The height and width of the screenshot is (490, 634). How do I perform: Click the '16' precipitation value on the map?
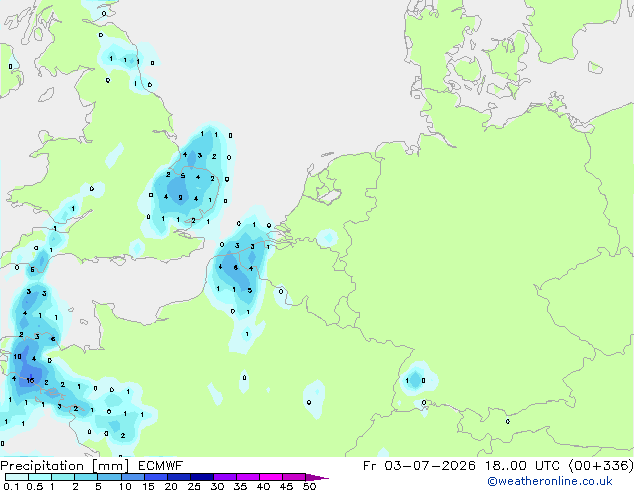(x=30, y=380)
